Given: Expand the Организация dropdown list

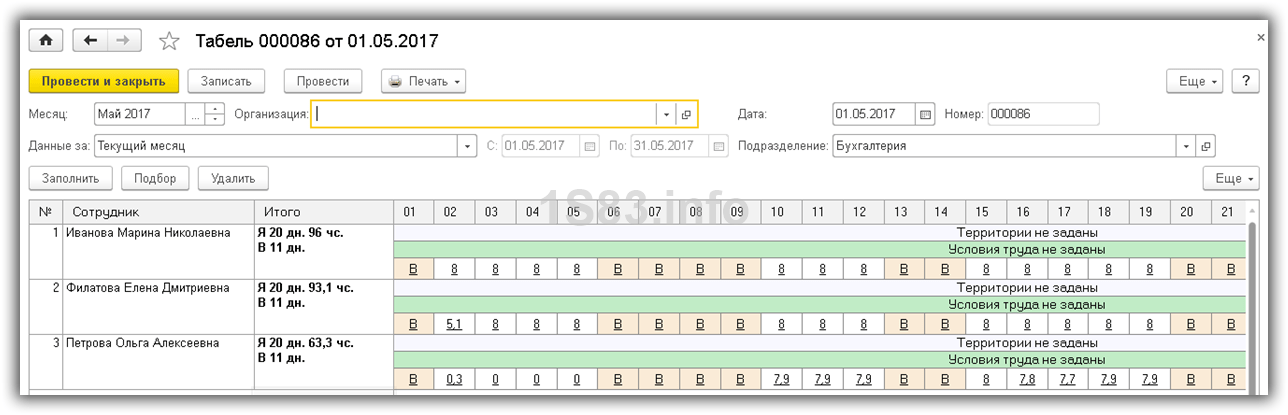Looking at the screenshot, I should (x=666, y=114).
